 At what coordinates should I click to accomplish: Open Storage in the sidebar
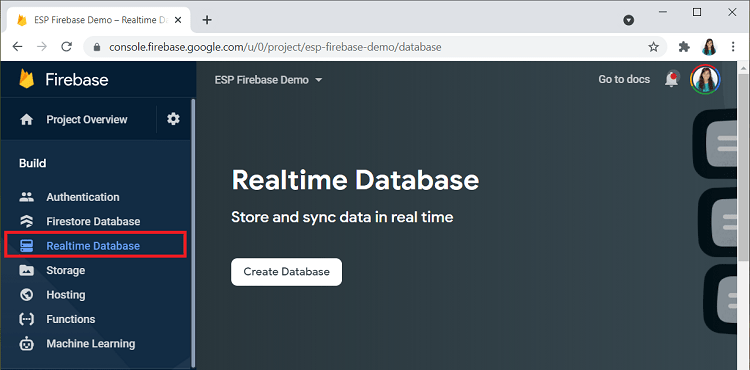pos(66,270)
